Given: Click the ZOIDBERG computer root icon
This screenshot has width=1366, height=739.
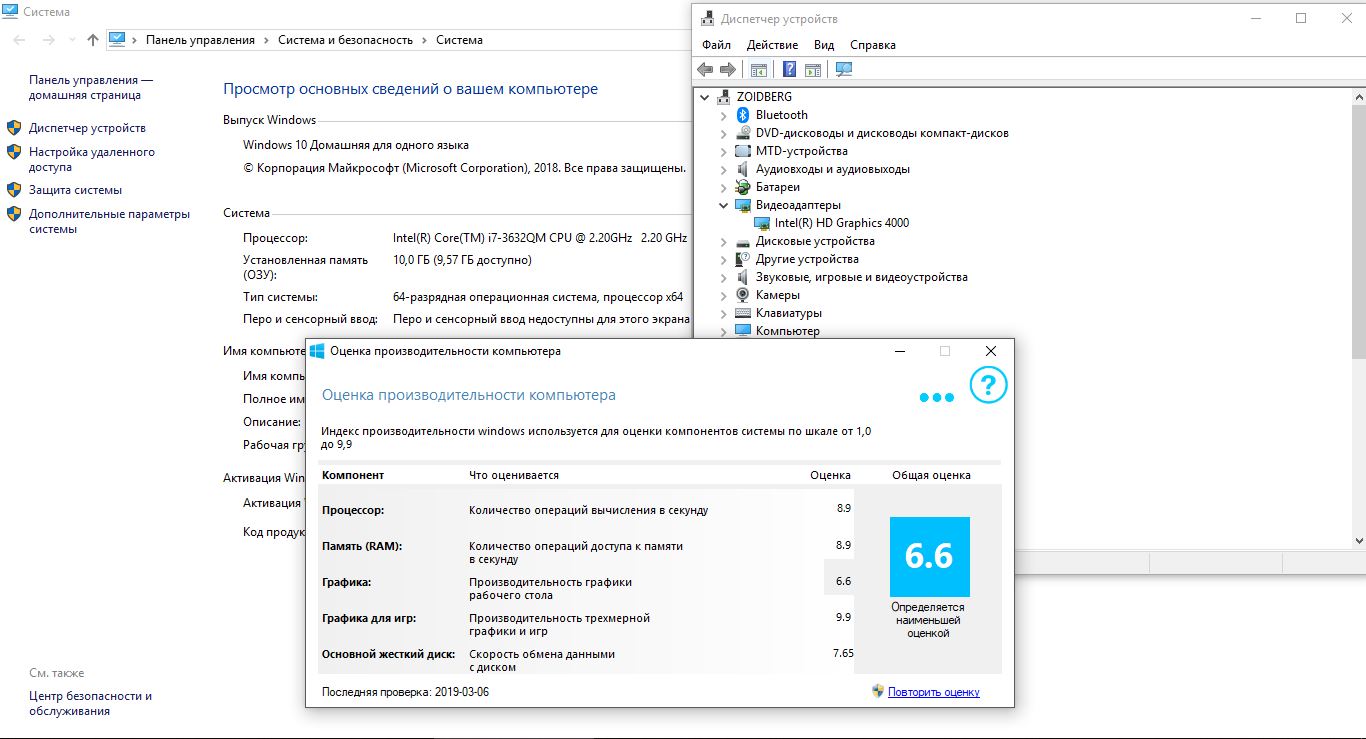Looking at the screenshot, I should pos(724,97).
